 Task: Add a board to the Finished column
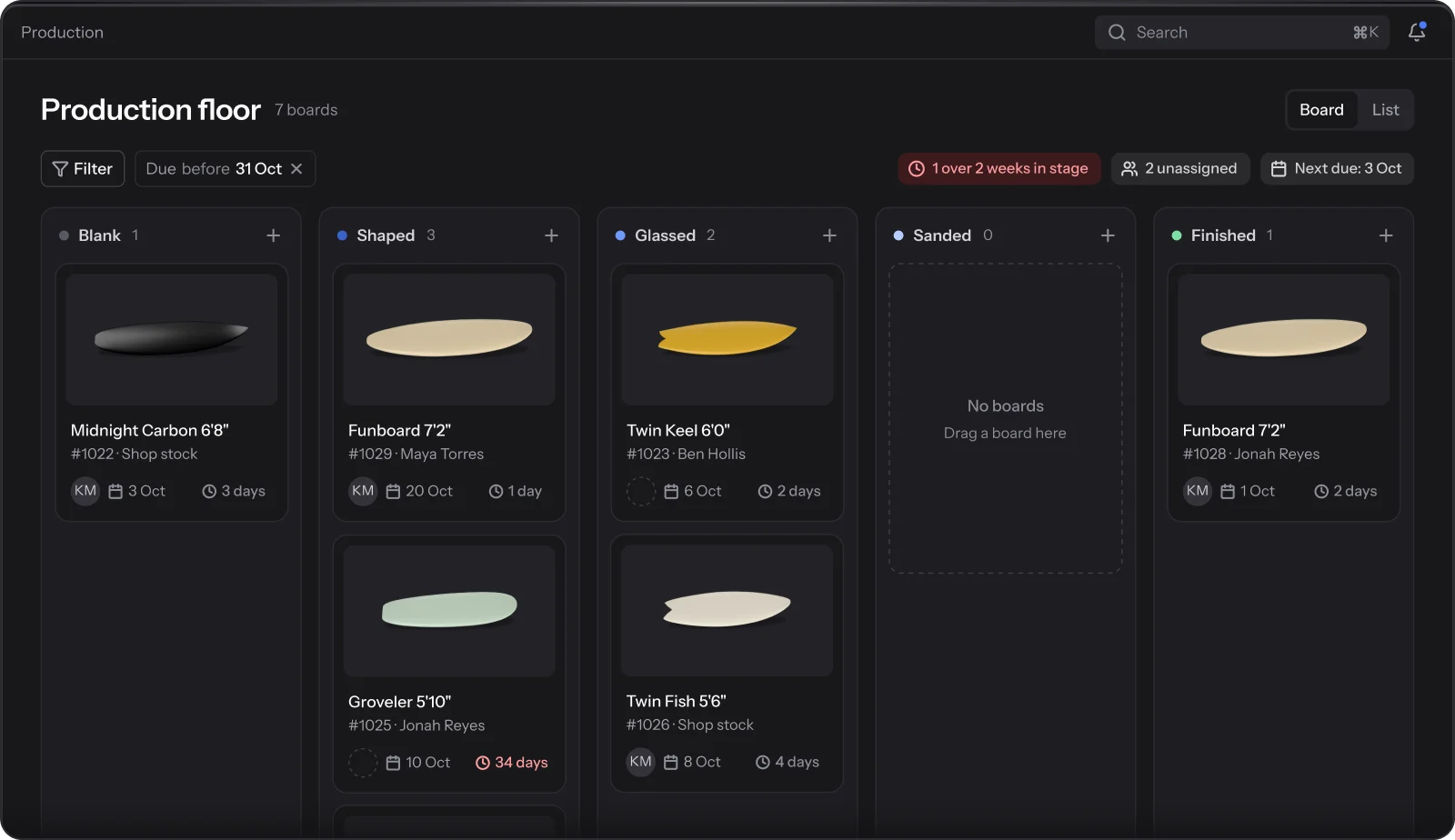click(x=1386, y=235)
